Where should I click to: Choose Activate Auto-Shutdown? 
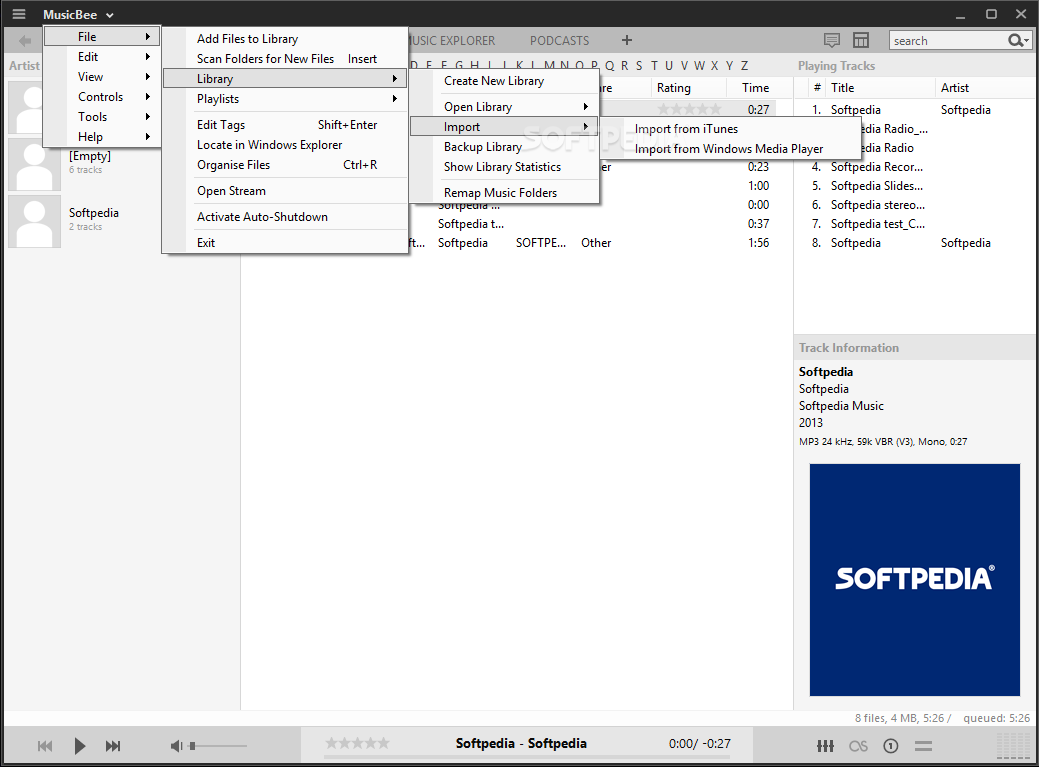(x=284, y=217)
